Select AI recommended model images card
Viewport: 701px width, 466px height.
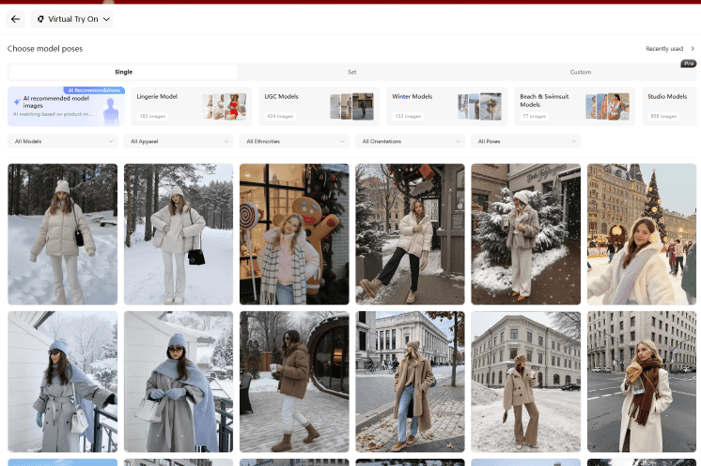(x=66, y=106)
